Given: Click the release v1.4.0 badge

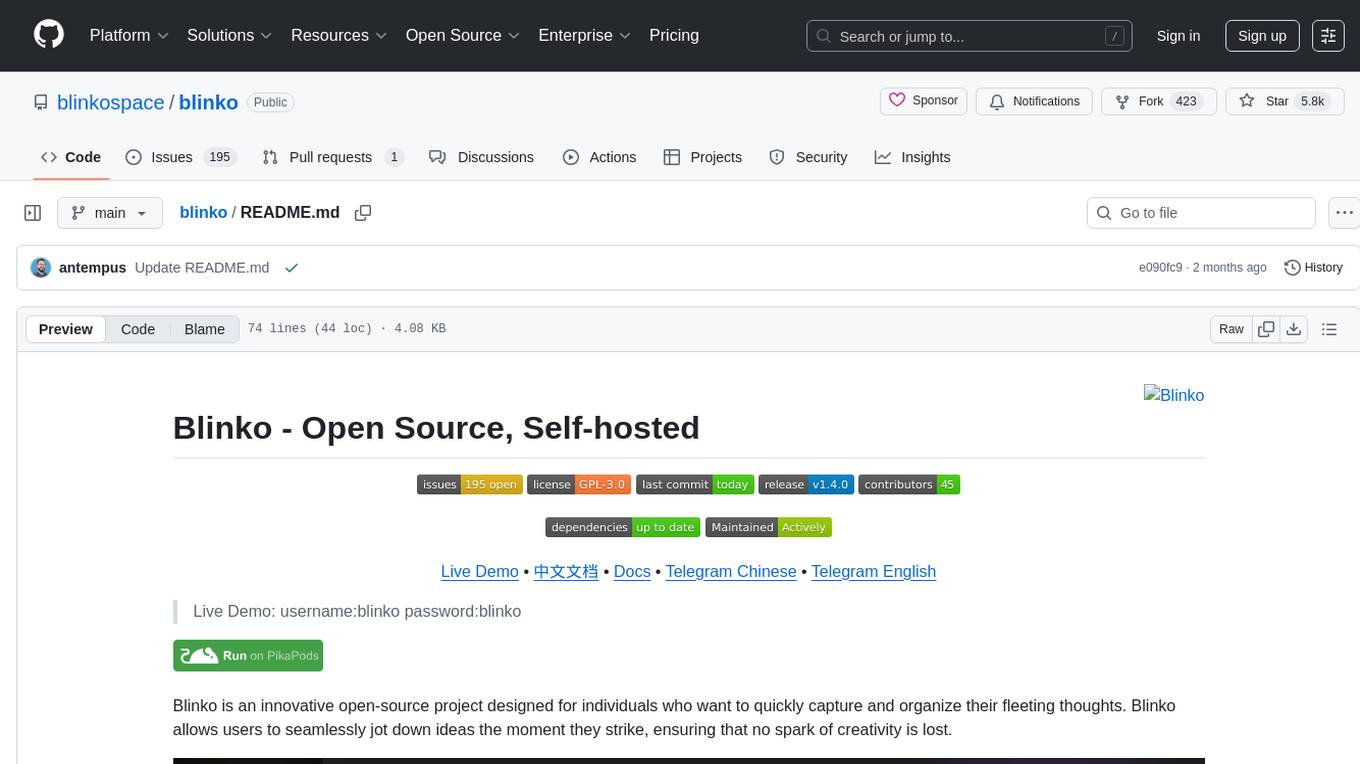Looking at the screenshot, I should 806,484.
